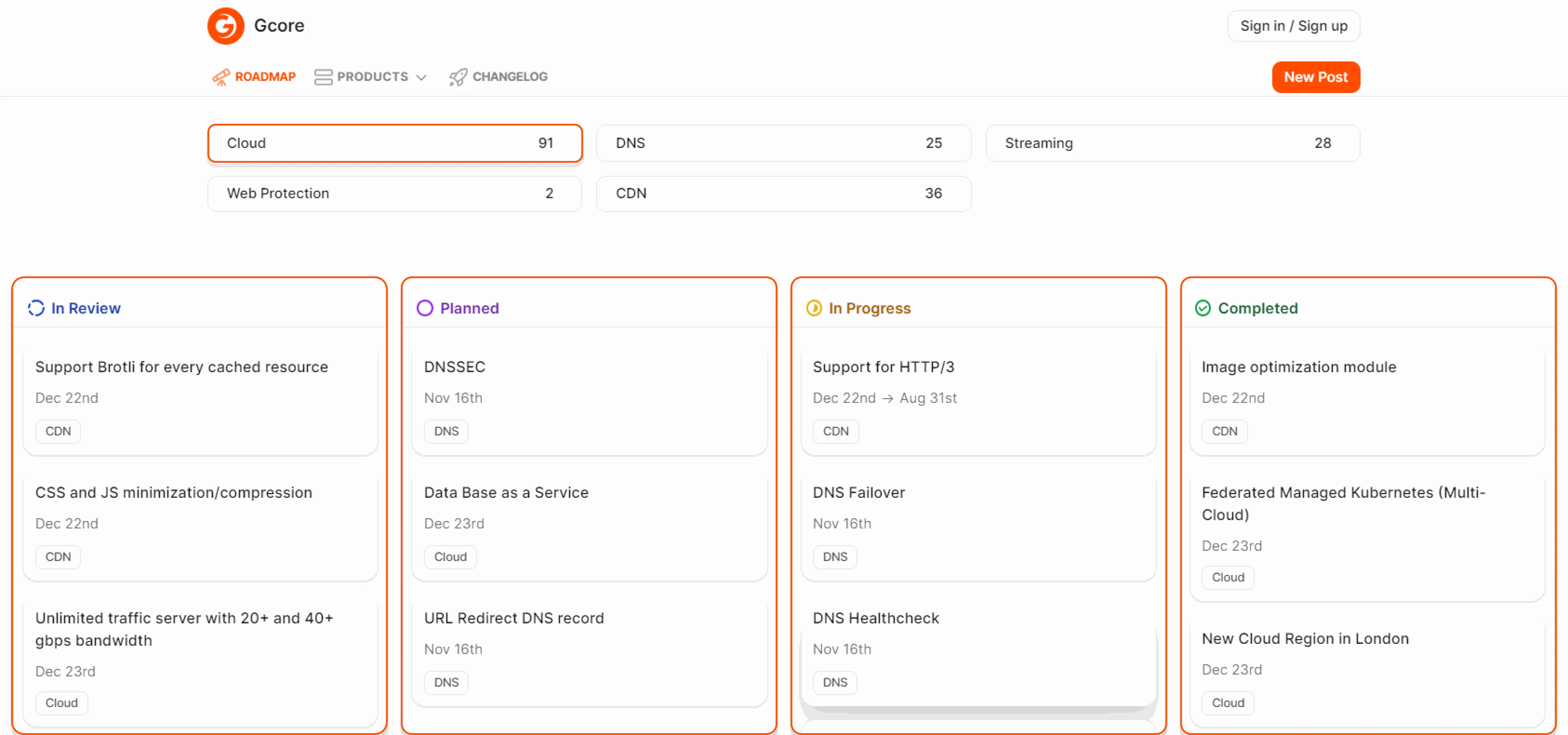Click the Changelog rocket icon
Image resolution: width=1568 pixels, height=735 pixels.
tap(458, 77)
